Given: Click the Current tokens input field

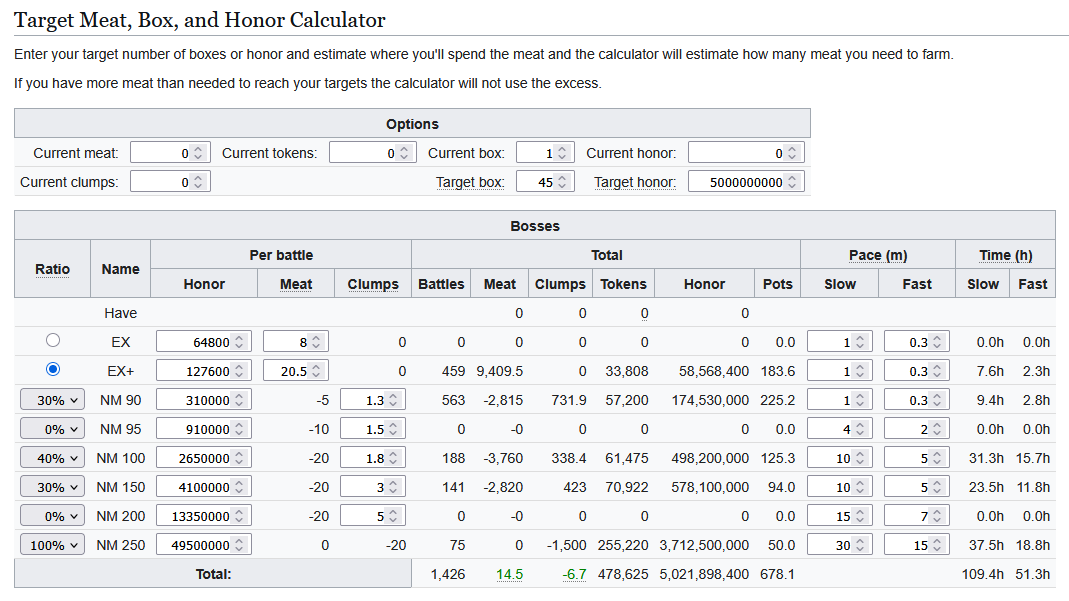Looking at the screenshot, I should click(x=372, y=153).
